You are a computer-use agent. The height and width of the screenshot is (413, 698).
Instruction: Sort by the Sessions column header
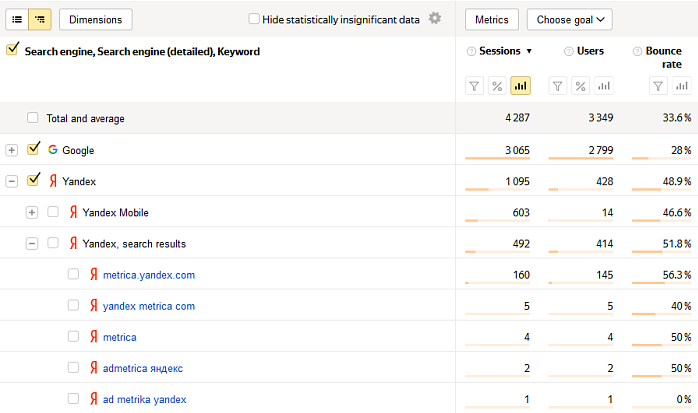(500, 51)
